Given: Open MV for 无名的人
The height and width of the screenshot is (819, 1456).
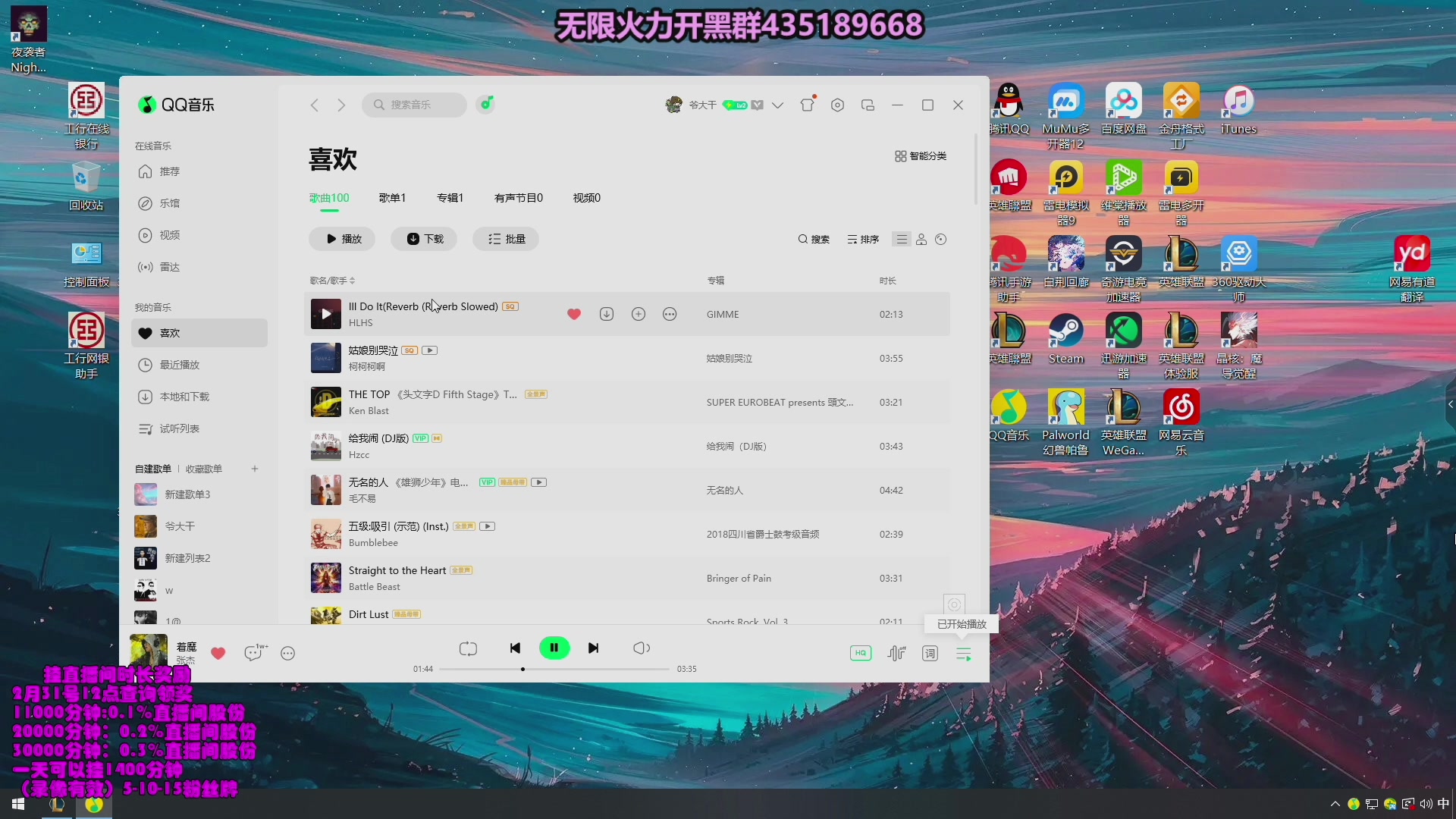Looking at the screenshot, I should coord(538,482).
